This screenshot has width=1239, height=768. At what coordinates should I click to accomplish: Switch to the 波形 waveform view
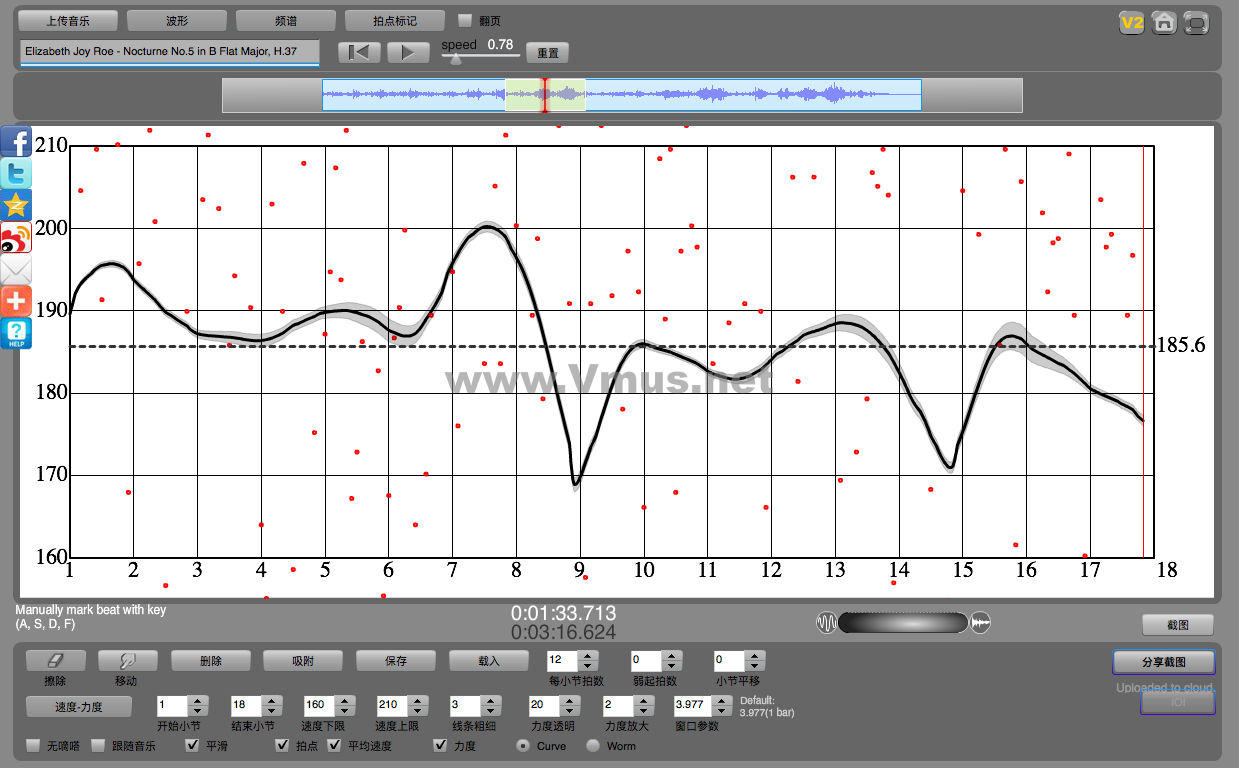[x=177, y=20]
